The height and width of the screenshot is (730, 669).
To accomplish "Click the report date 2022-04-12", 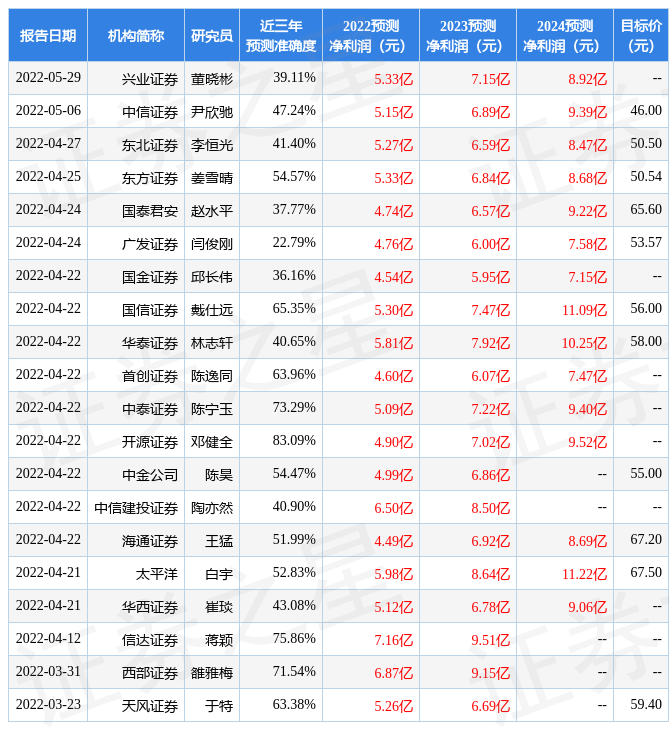I will [x=48, y=638].
